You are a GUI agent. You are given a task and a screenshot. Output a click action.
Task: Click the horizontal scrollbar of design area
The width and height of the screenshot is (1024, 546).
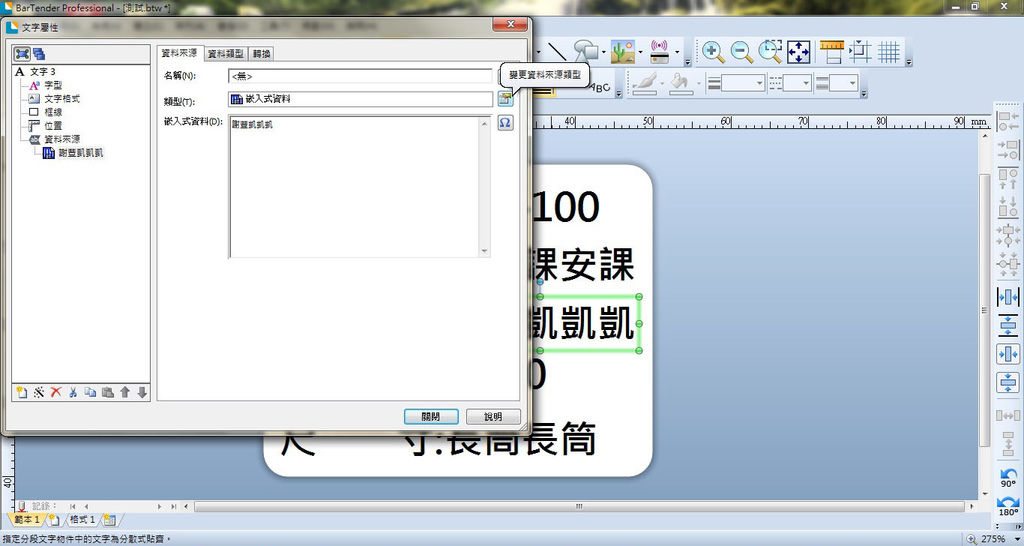coord(579,506)
